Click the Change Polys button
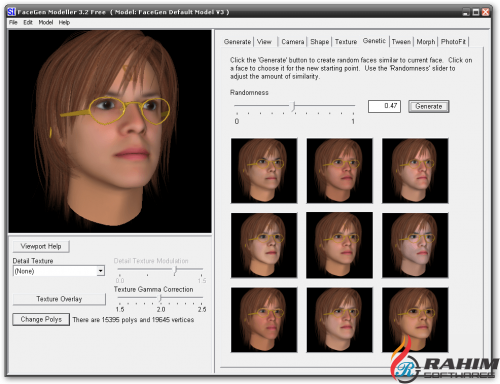Image resolution: width=500 pixels, height=384 pixels. point(41,319)
